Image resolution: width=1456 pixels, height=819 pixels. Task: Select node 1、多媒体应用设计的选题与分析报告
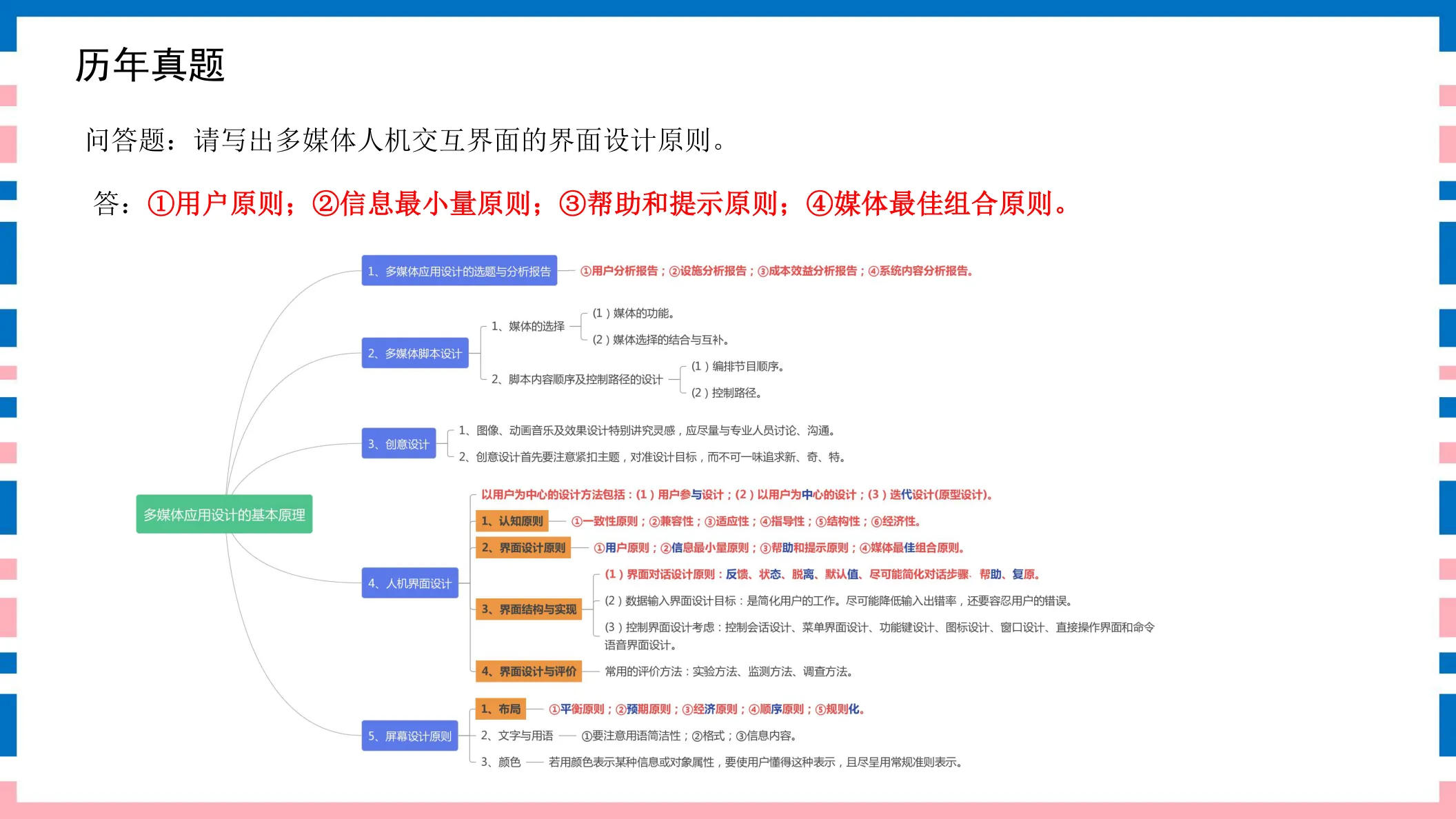tap(459, 271)
